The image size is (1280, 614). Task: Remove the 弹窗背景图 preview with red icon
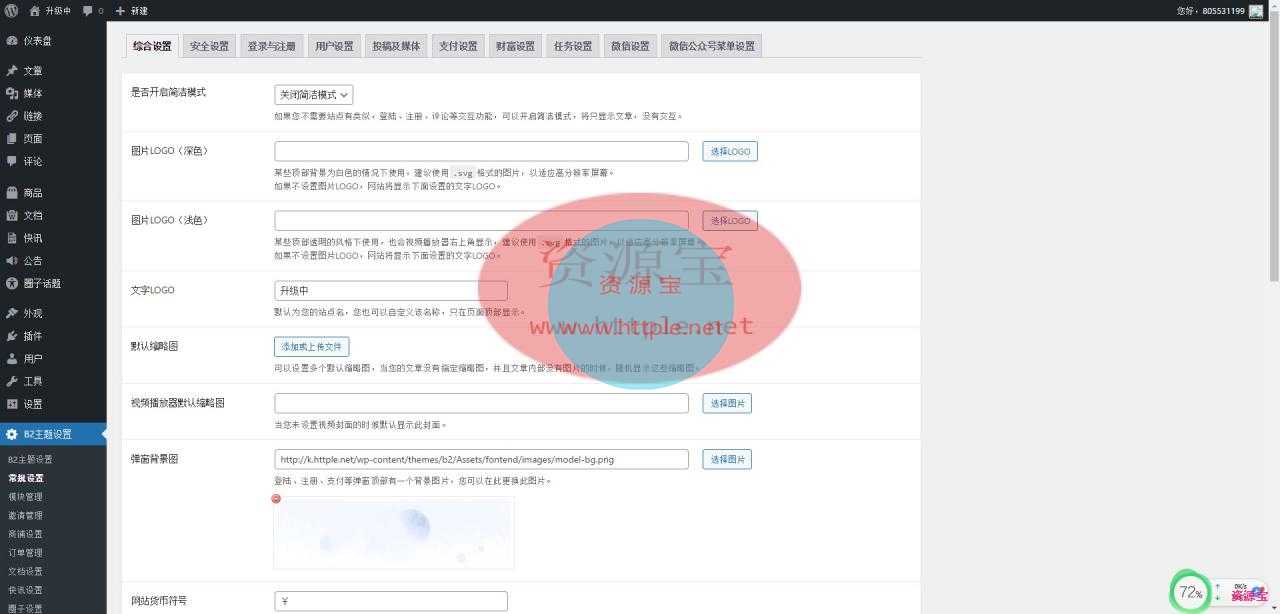[276, 498]
